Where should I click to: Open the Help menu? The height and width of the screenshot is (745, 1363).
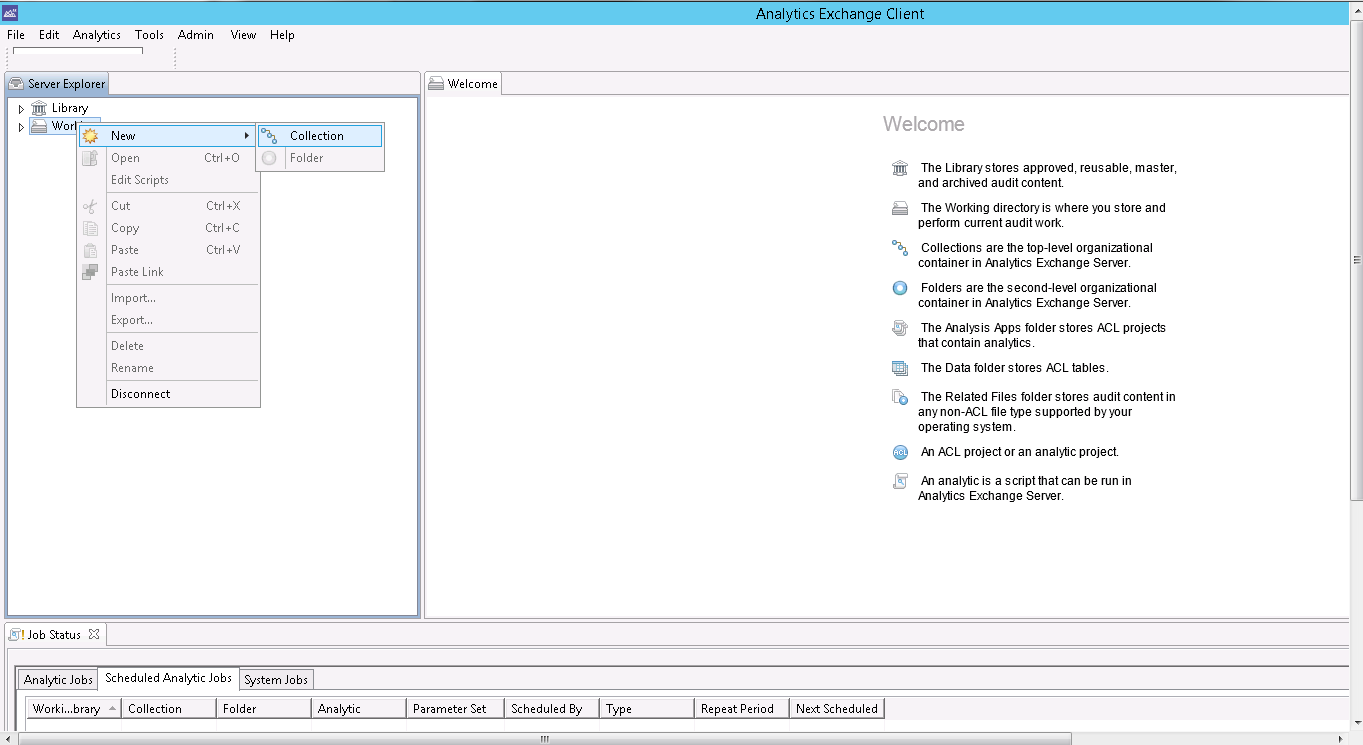tap(282, 35)
